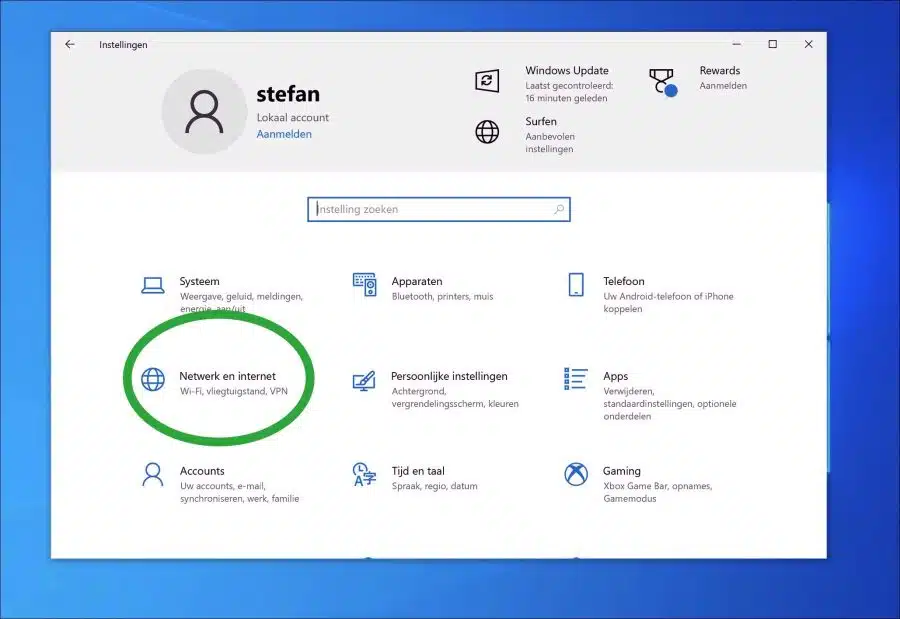
Task: Click Aanmelden under Rewards
Action: [723, 86]
